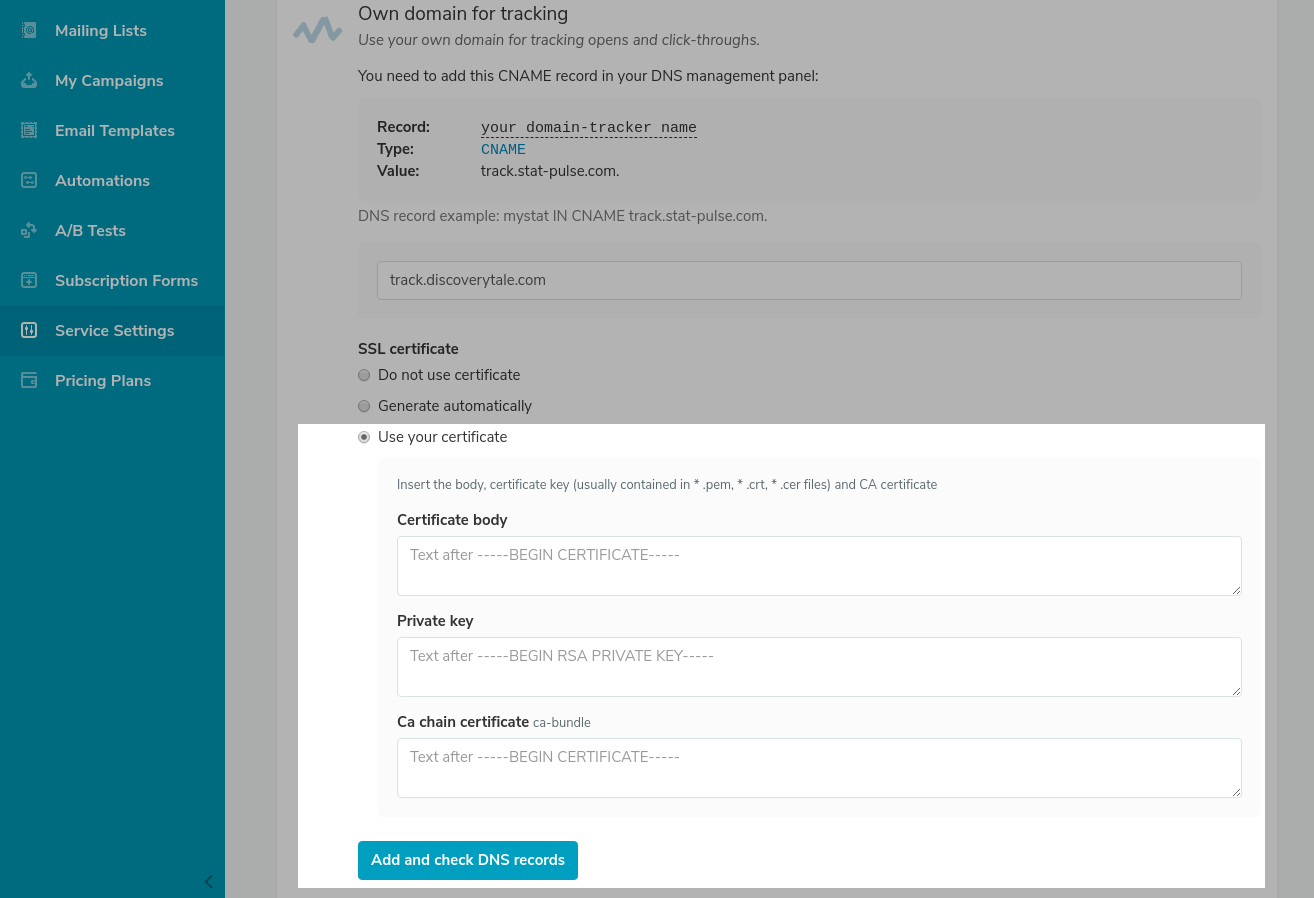
Task: Go to My Campaigns
Action: 112,80
